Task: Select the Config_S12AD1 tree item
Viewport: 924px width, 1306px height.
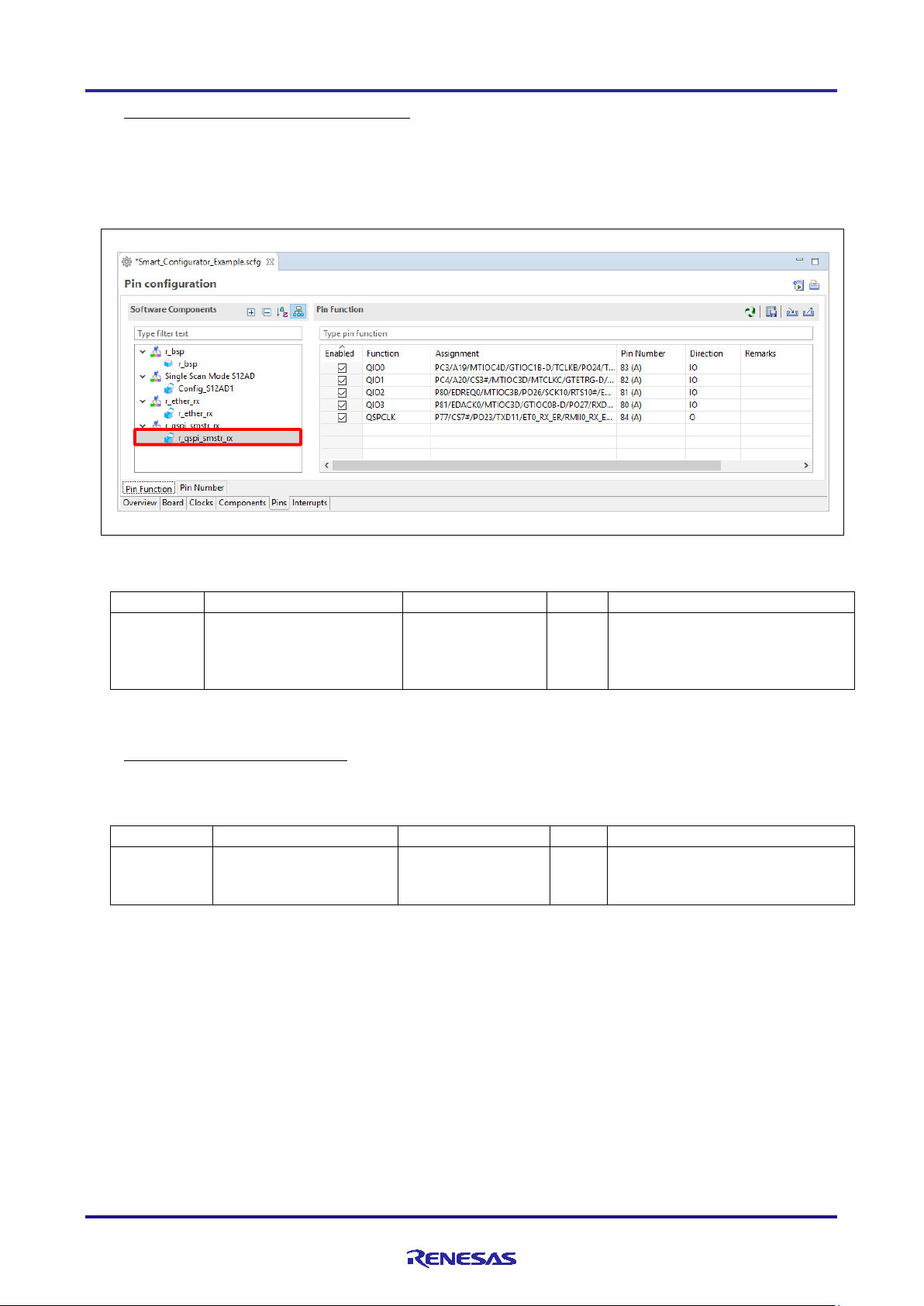Action: pos(205,388)
